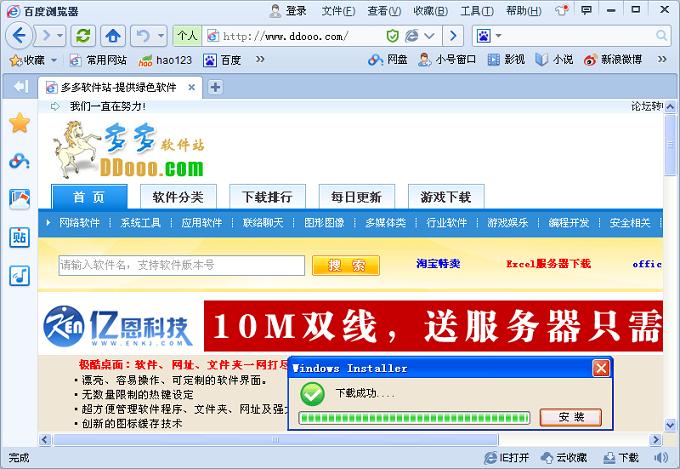Viewport: 680px width, 469px height.
Task: Select the 软件分类 site tab
Action: tap(178, 197)
